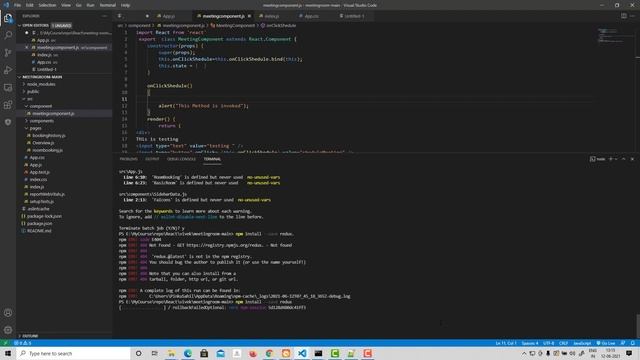Image resolution: width=640 pixels, height=360 pixels.
Task: Collapse the Open Editors section
Action: click(35, 25)
